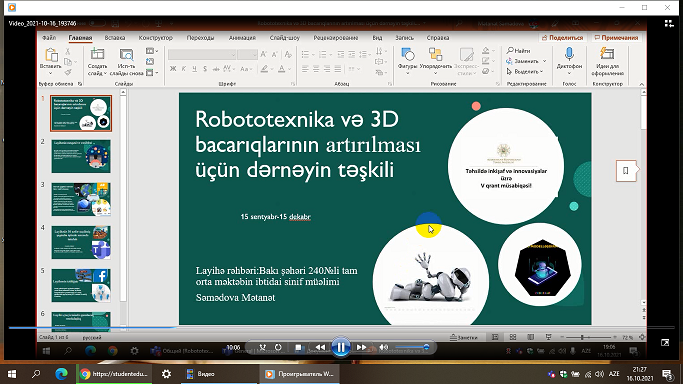The height and width of the screenshot is (384, 683).
Task: Toggle shuffle in media player
Action: [x=263, y=347]
